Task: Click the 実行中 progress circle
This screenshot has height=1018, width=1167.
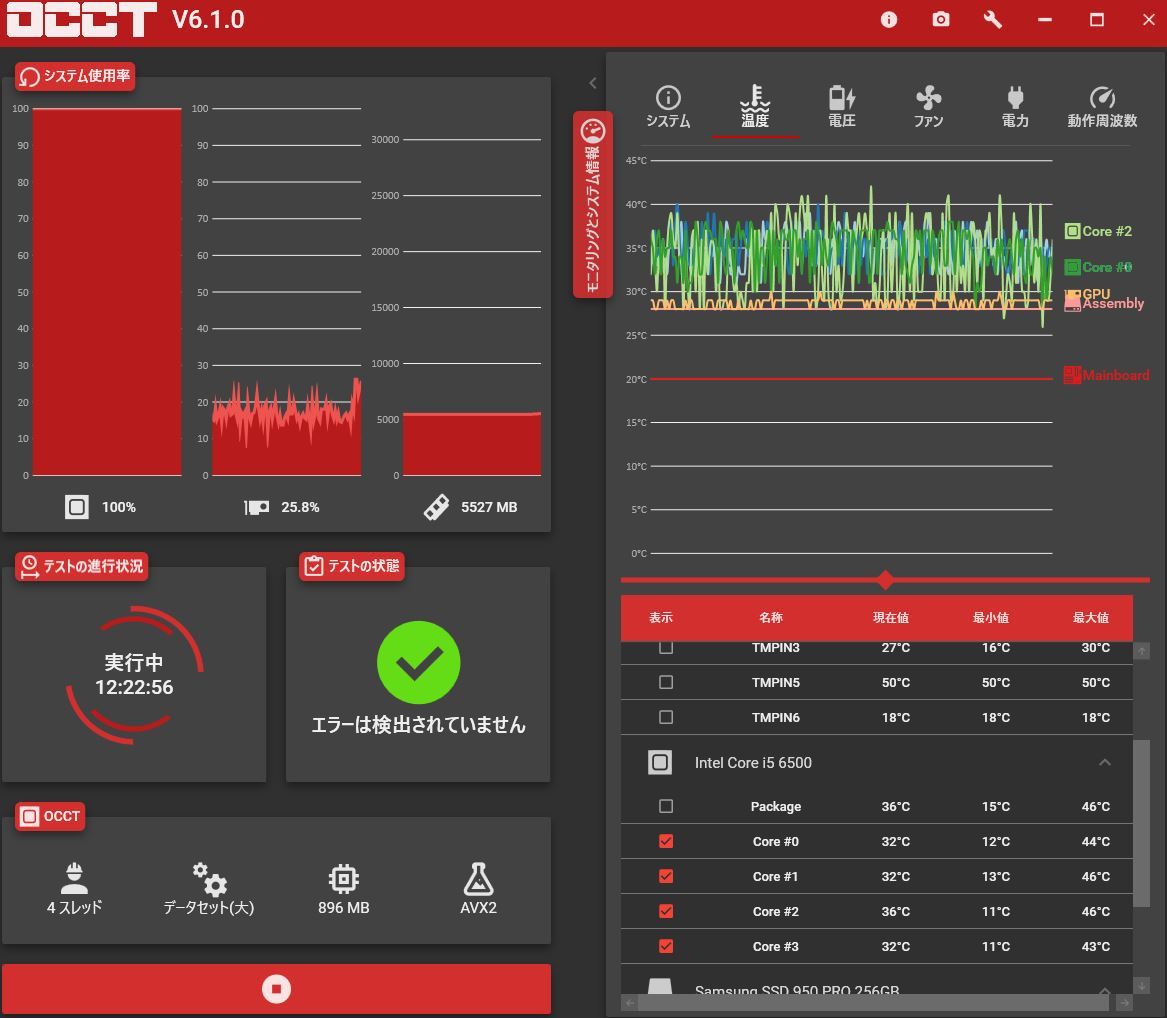Action: tap(134, 674)
